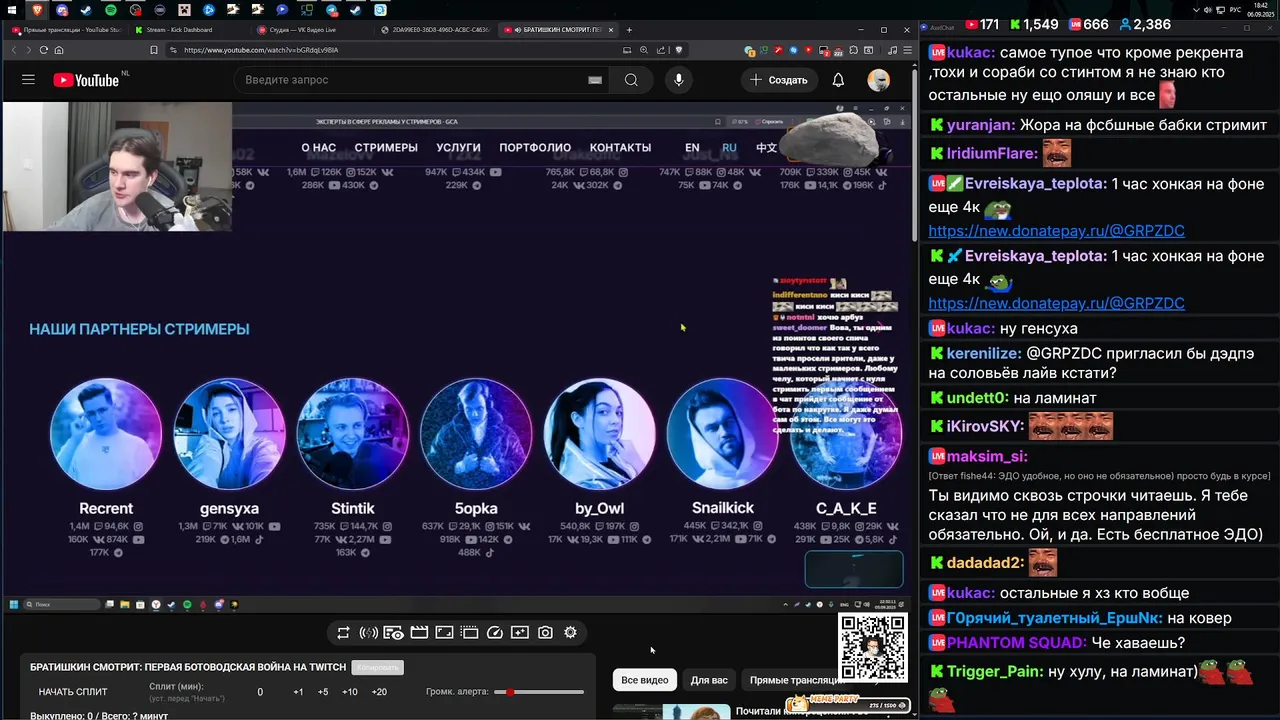Click total viewers 2,386 in AxelChat
The height and width of the screenshot is (720, 1280).
coord(1146,24)
